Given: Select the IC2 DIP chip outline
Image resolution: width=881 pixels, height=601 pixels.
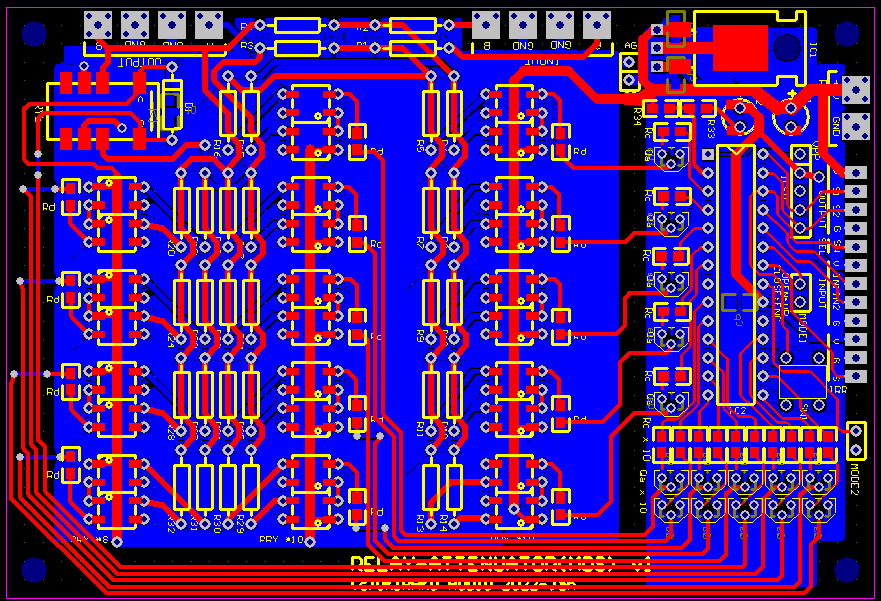Looking at the screenshot, I should [735, 274].
